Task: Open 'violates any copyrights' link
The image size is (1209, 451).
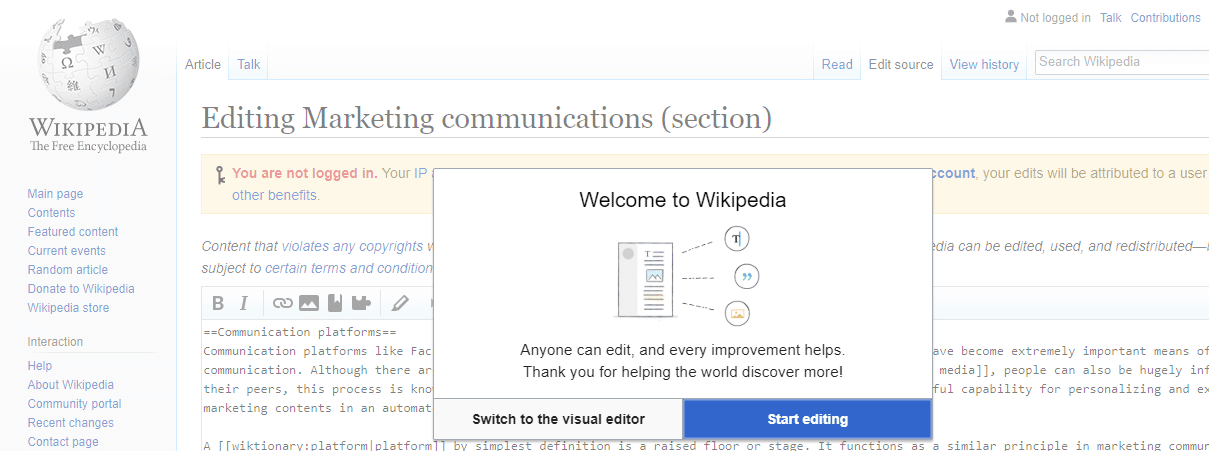Action: (x=352, y=246)
